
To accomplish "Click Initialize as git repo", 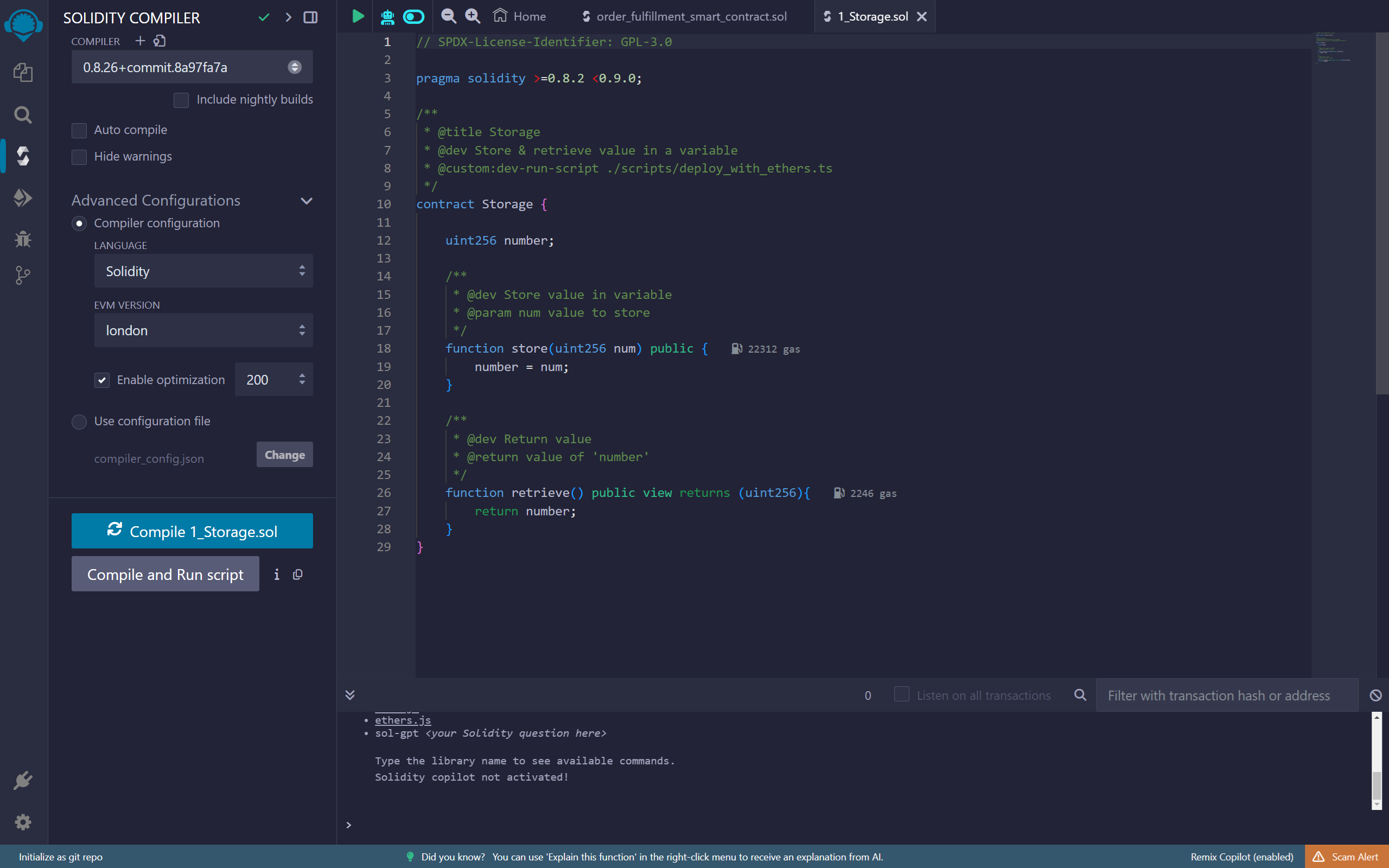I will click(x=61, y=857).
